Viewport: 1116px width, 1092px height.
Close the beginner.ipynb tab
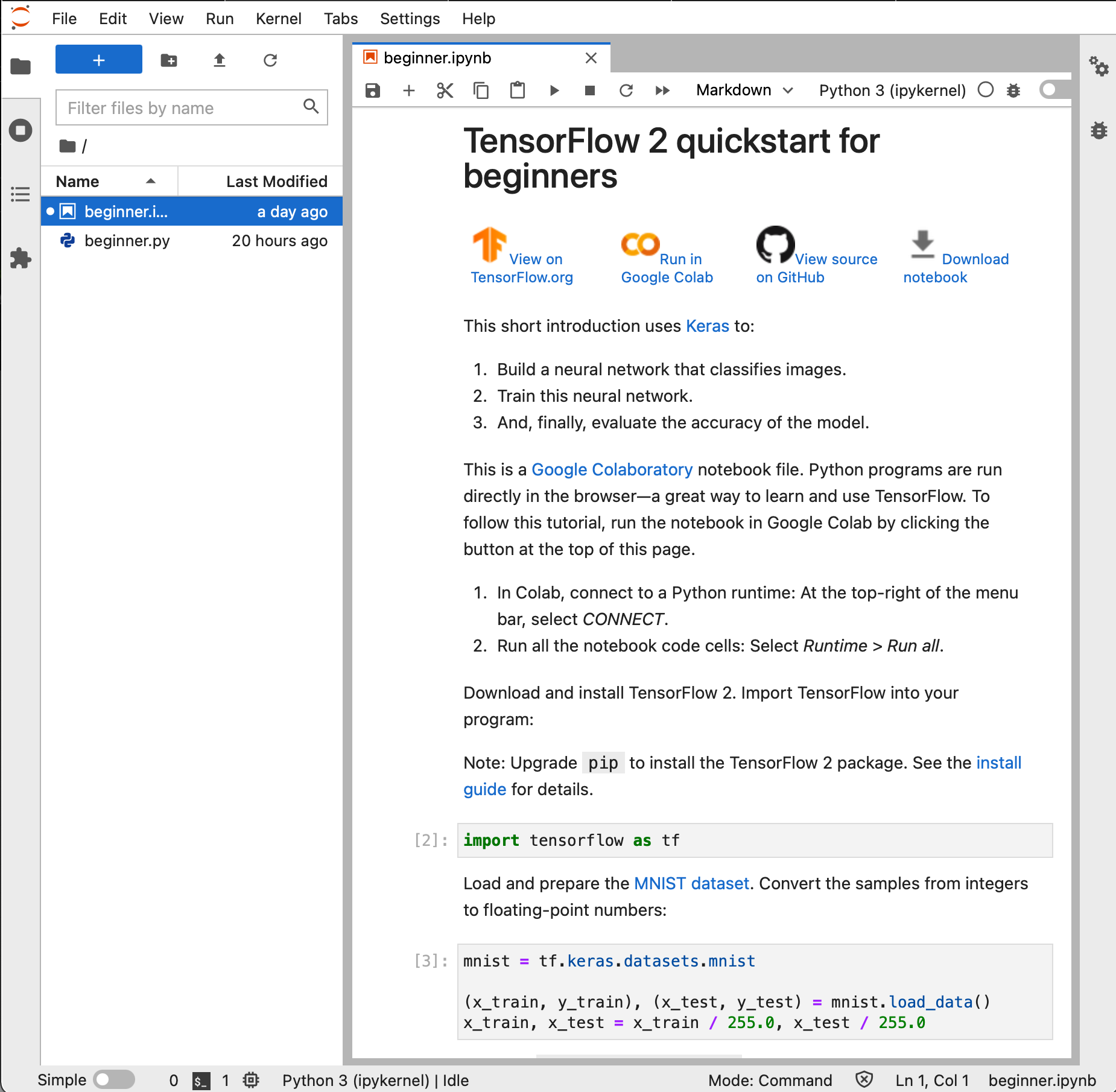pos(591,58)
